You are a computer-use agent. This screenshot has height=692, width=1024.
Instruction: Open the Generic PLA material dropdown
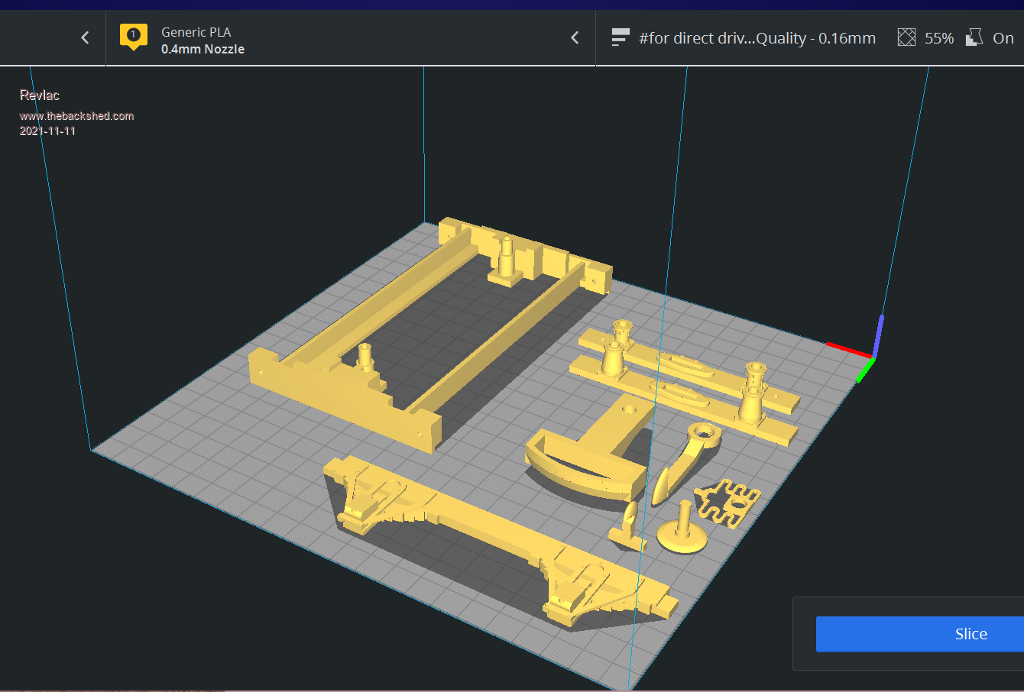click(196, 32)
